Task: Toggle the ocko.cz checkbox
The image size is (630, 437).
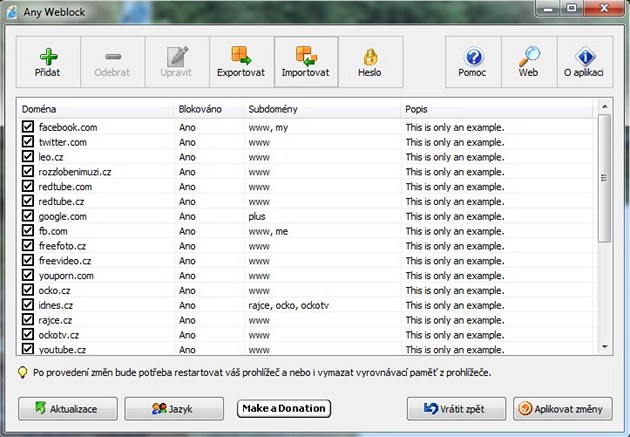Action: [28, 290]
